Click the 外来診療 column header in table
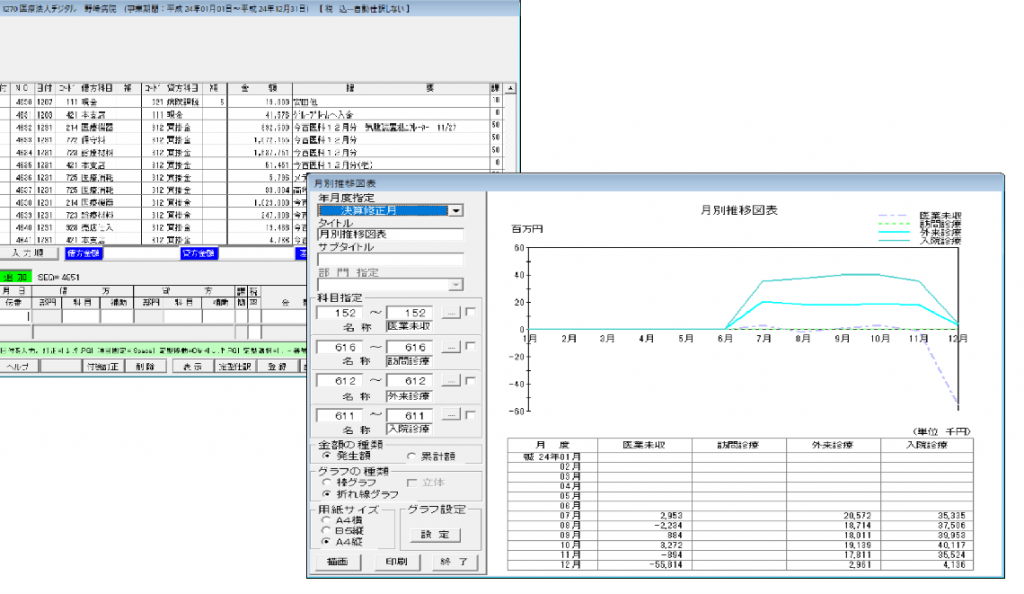This screenshot has width=1024, height=594. 833,445
